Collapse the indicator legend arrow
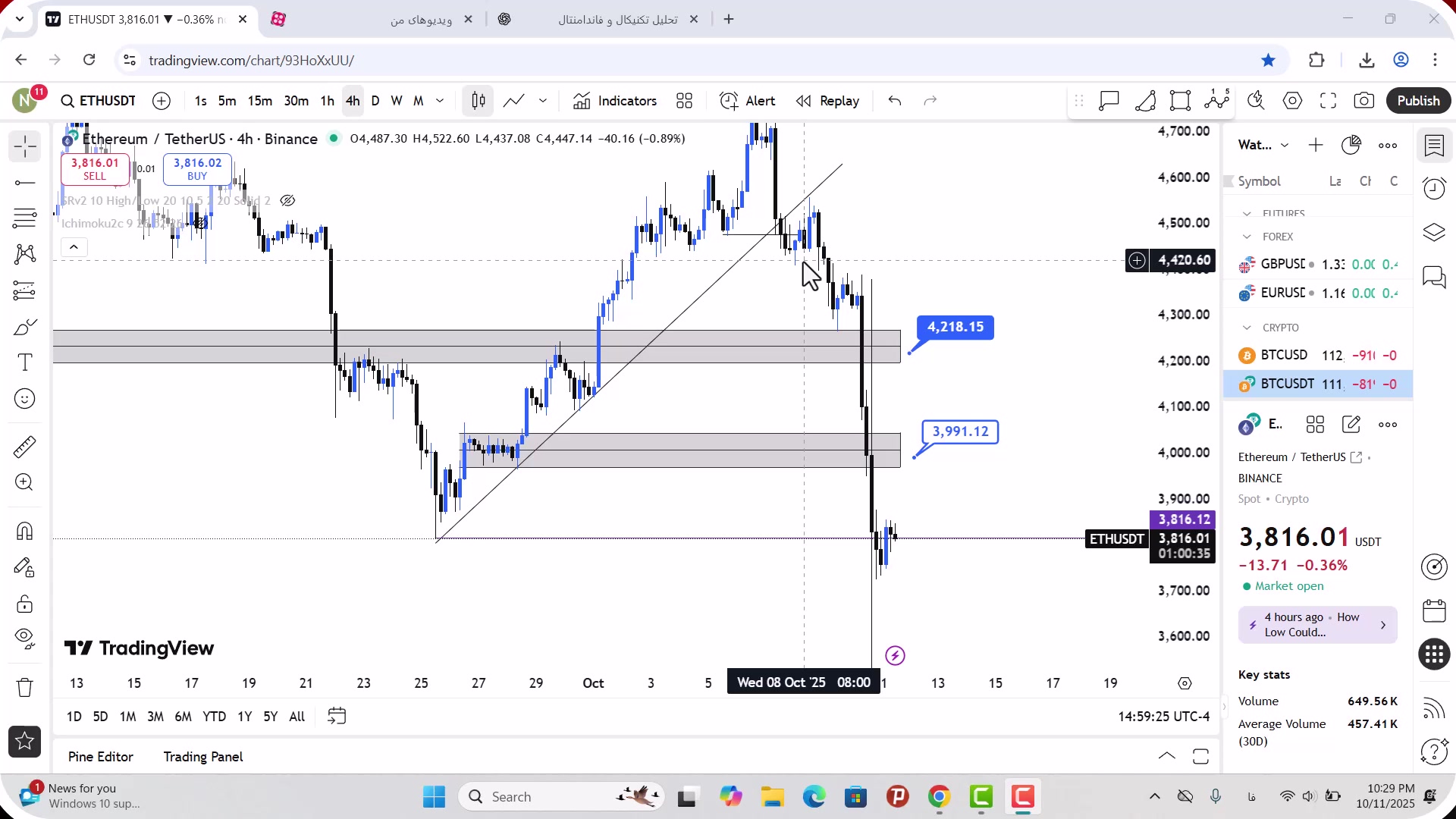Screen dimensions: 1456x819 74,247
